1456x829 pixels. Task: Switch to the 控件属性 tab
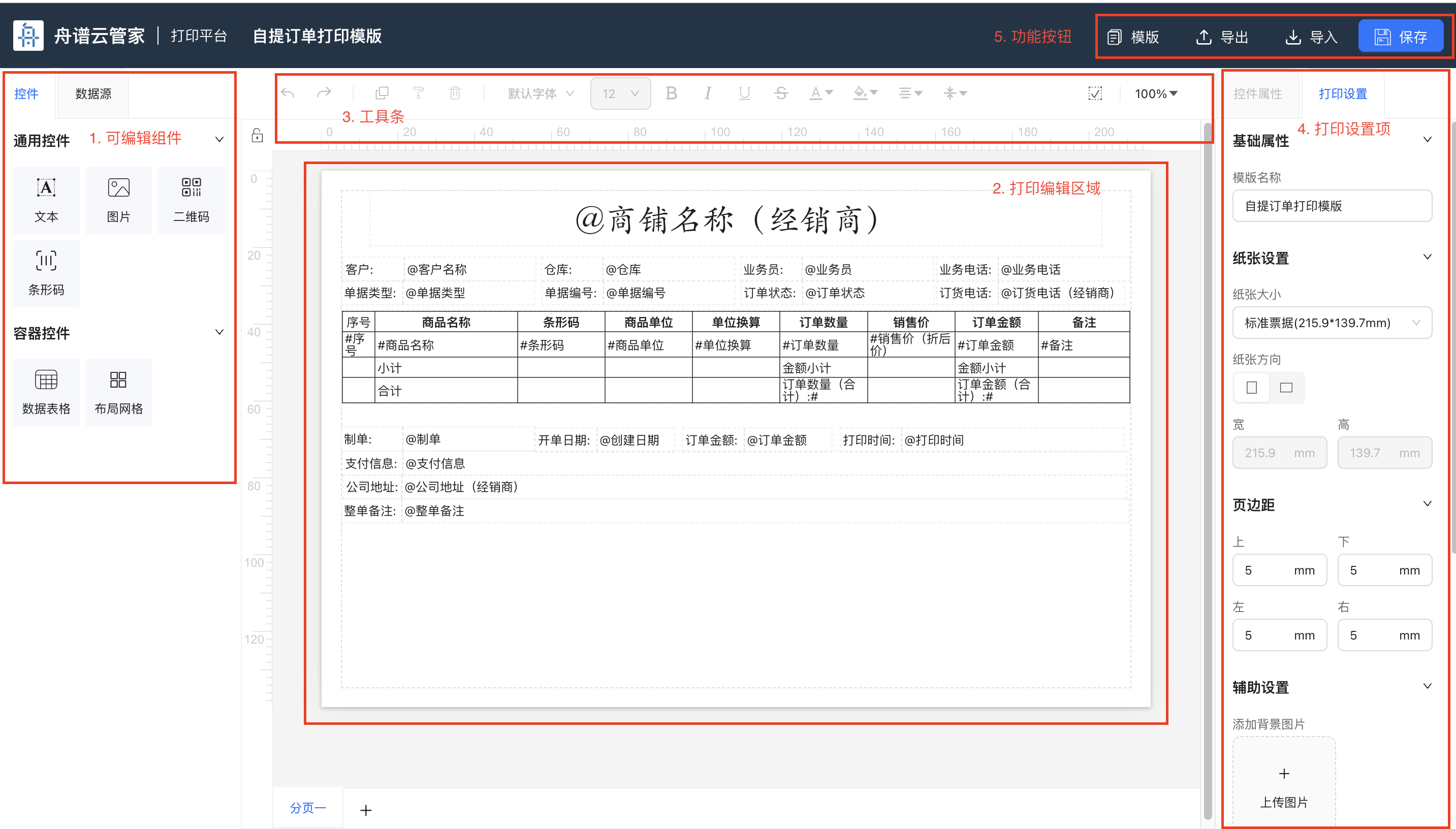[1258, 93]
